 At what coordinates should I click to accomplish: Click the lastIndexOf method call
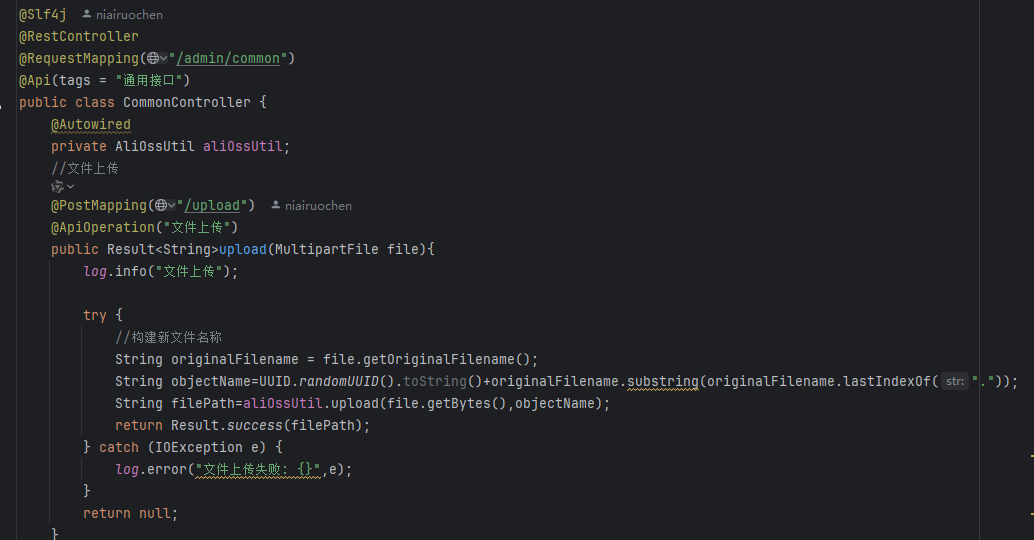point(887,381)
